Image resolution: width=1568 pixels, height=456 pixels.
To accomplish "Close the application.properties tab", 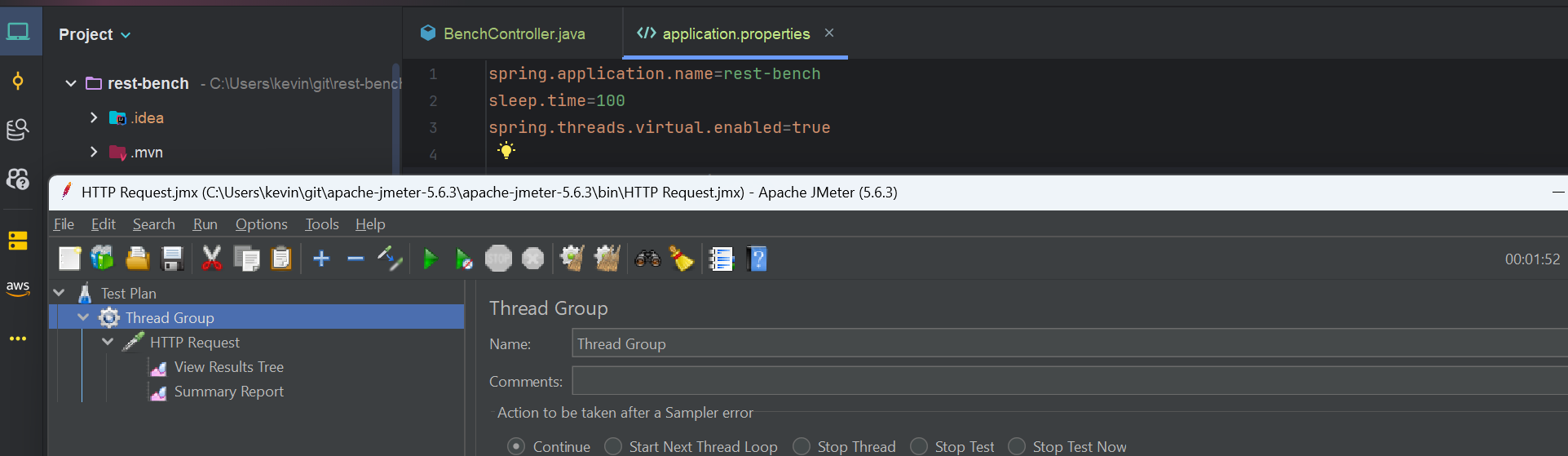I will tap(829, 33).
